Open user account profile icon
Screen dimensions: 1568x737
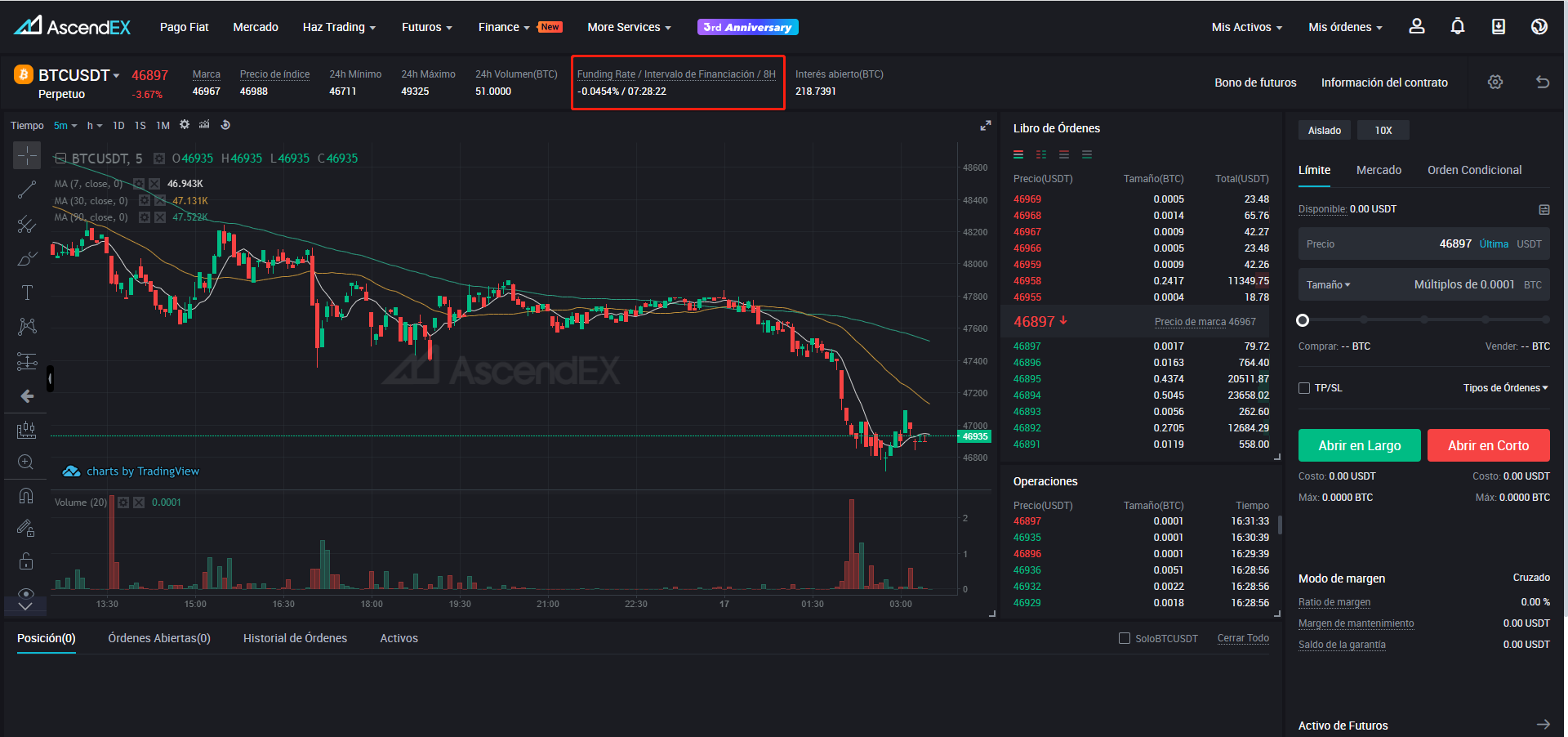(x=1417, y=27)
